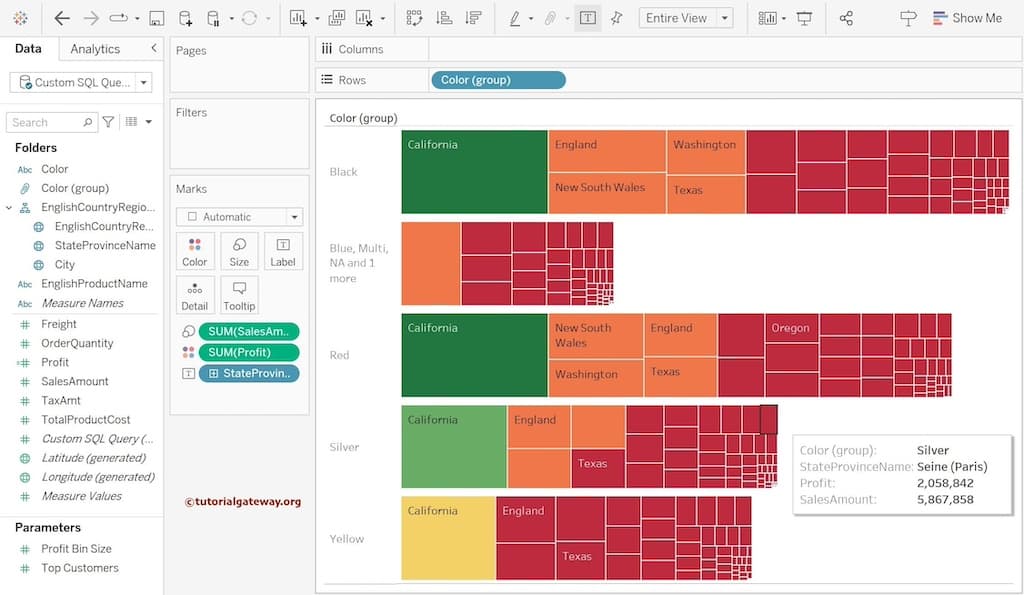Click the Save icon in toolbar

[156, 18]
